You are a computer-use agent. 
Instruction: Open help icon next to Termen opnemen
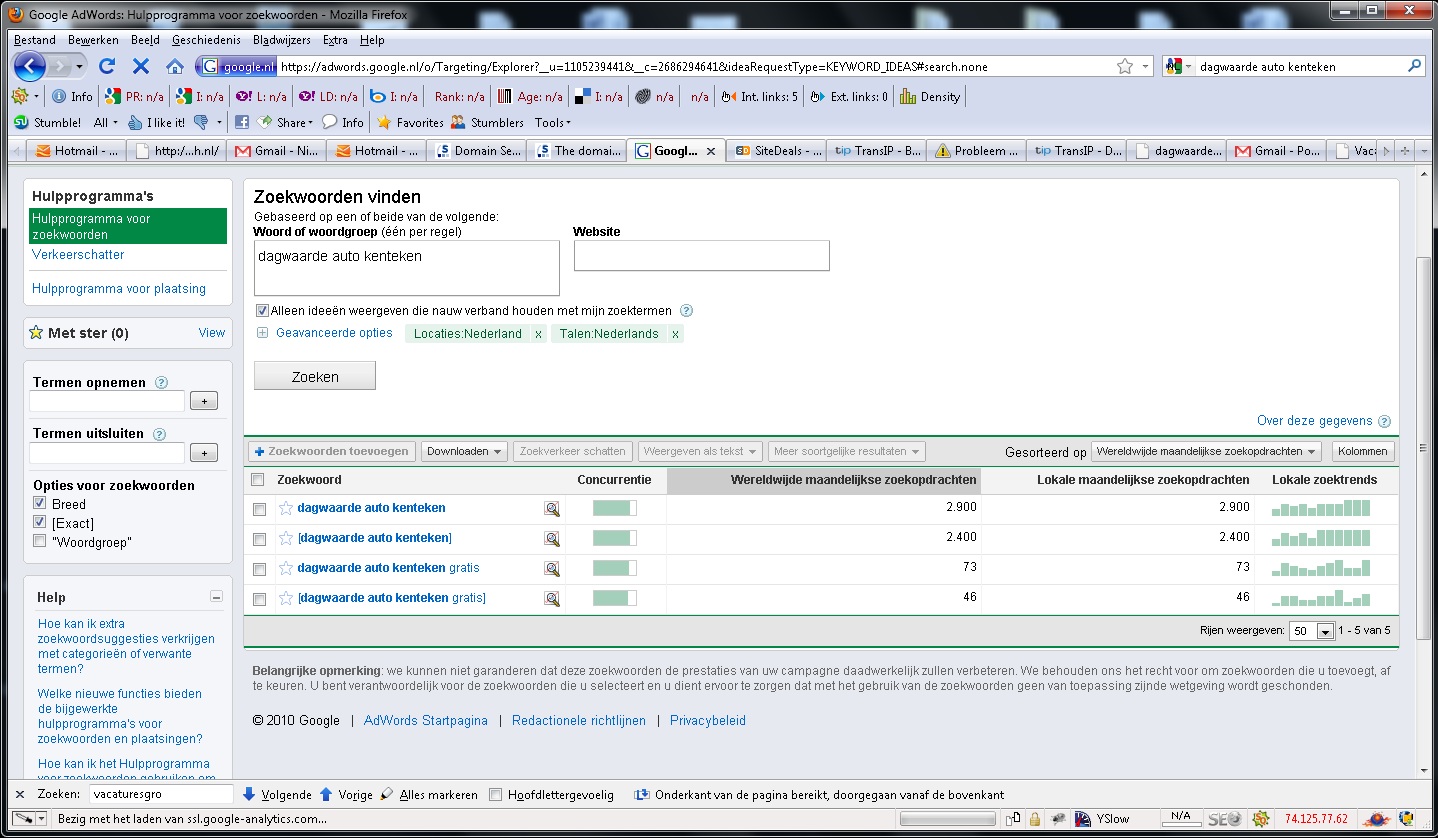pos(162,383)
